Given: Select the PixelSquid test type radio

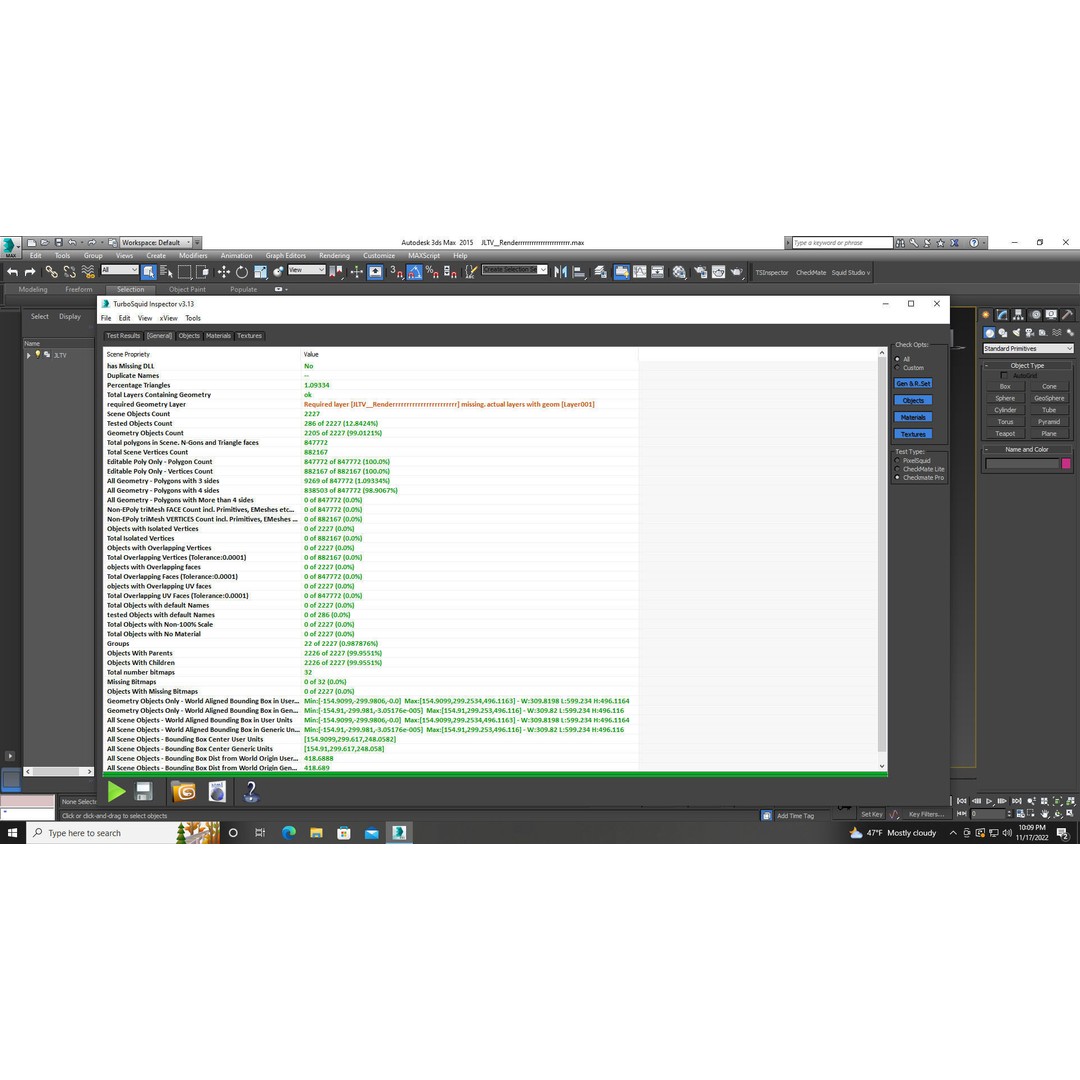Looking at the screenshot, I should tap(897, 460).
